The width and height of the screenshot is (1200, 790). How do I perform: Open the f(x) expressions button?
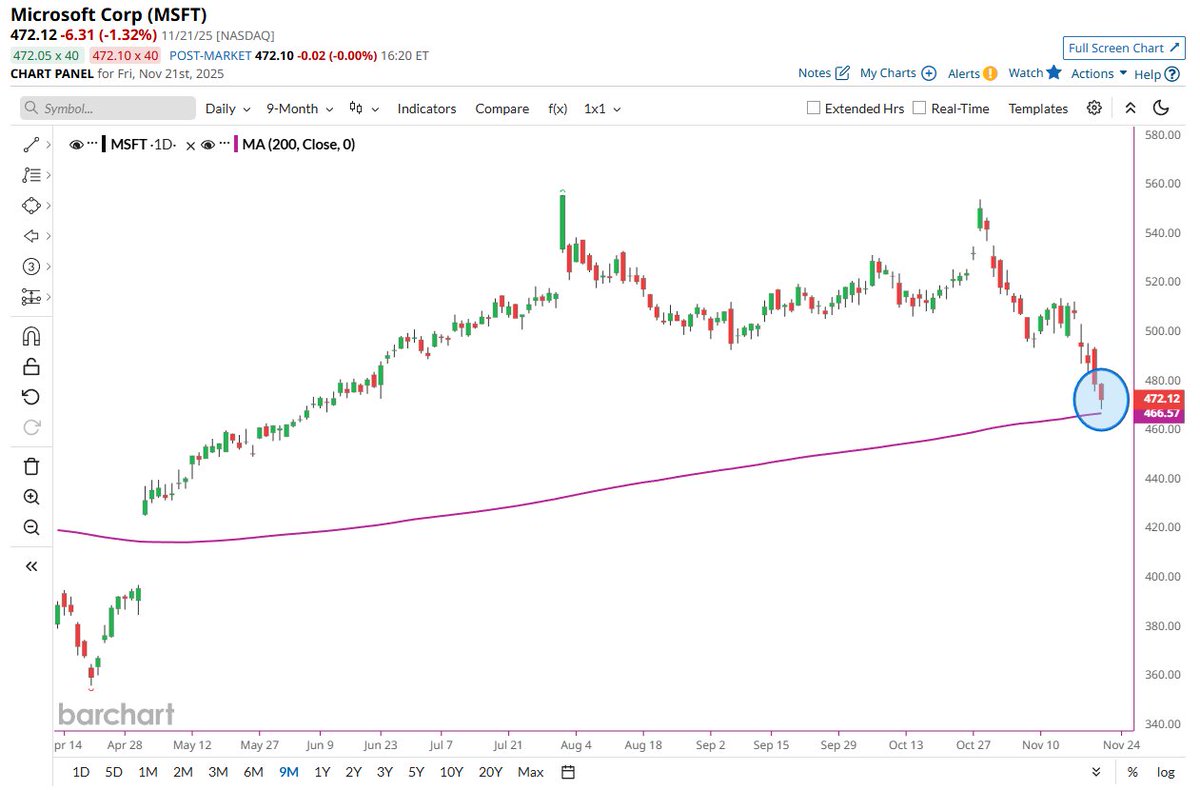pyautogui.click(x=557, y=108)
